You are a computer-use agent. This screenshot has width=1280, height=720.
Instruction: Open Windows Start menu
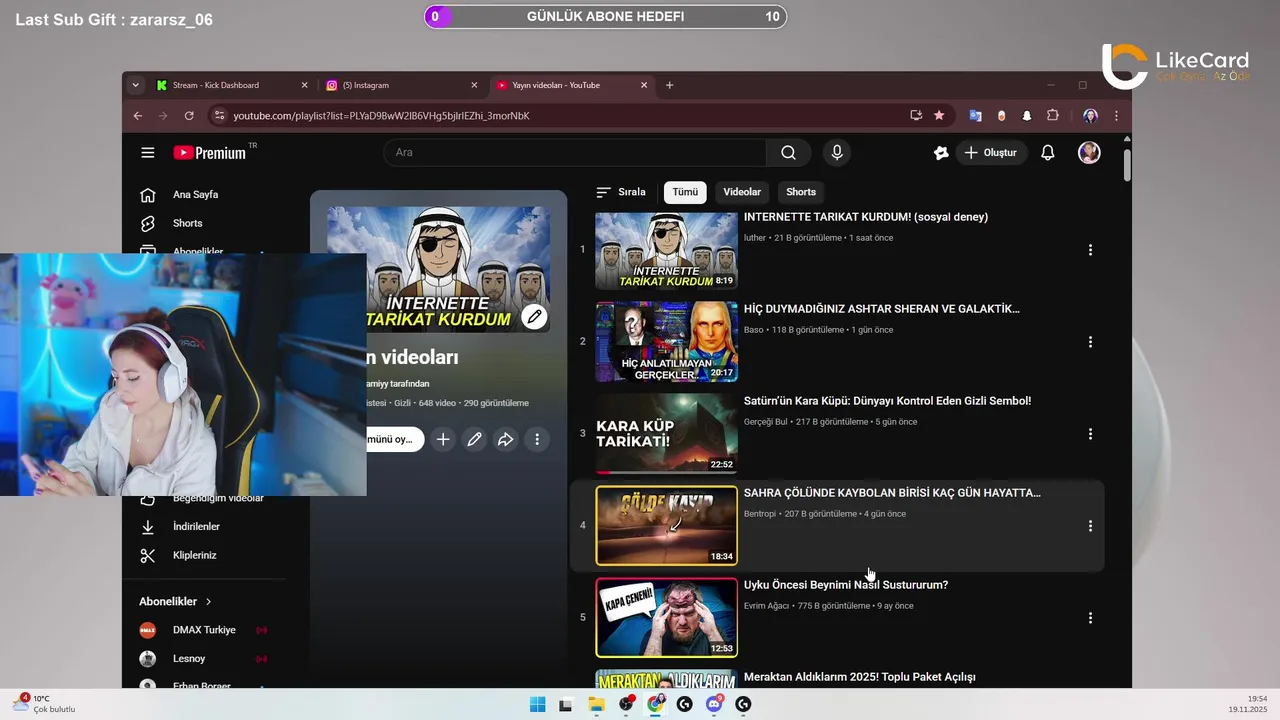coord(537,704)
